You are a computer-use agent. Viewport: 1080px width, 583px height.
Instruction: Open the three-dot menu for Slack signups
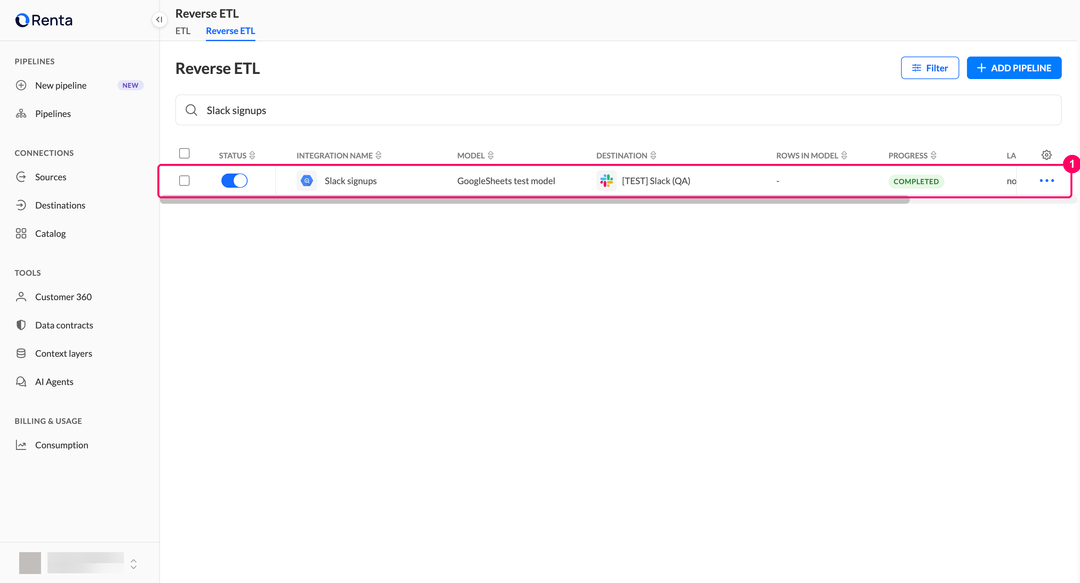pos(1046,181)
